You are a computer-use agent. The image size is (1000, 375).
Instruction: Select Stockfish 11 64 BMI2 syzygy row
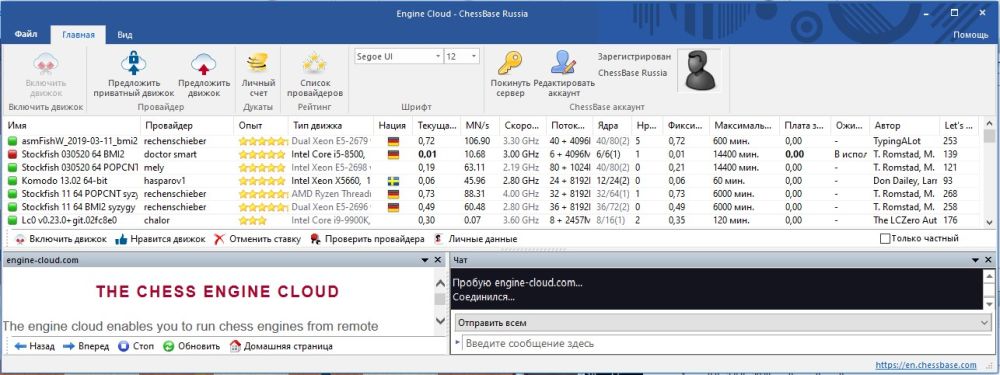tap(492, 207)
